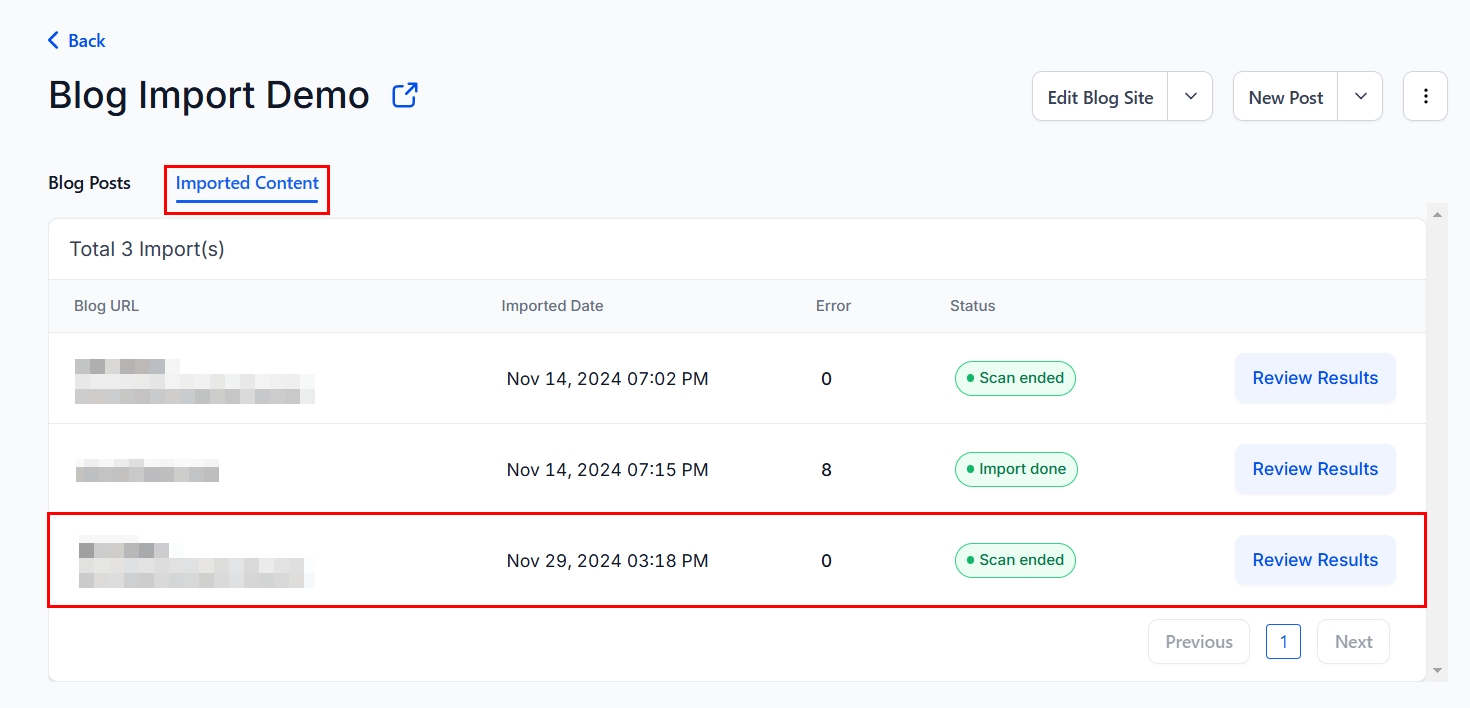The height and width of the screenshot is (708, 1470).
Task: Review Results for Nov 29 import
Action: (x=1315, y=560)
